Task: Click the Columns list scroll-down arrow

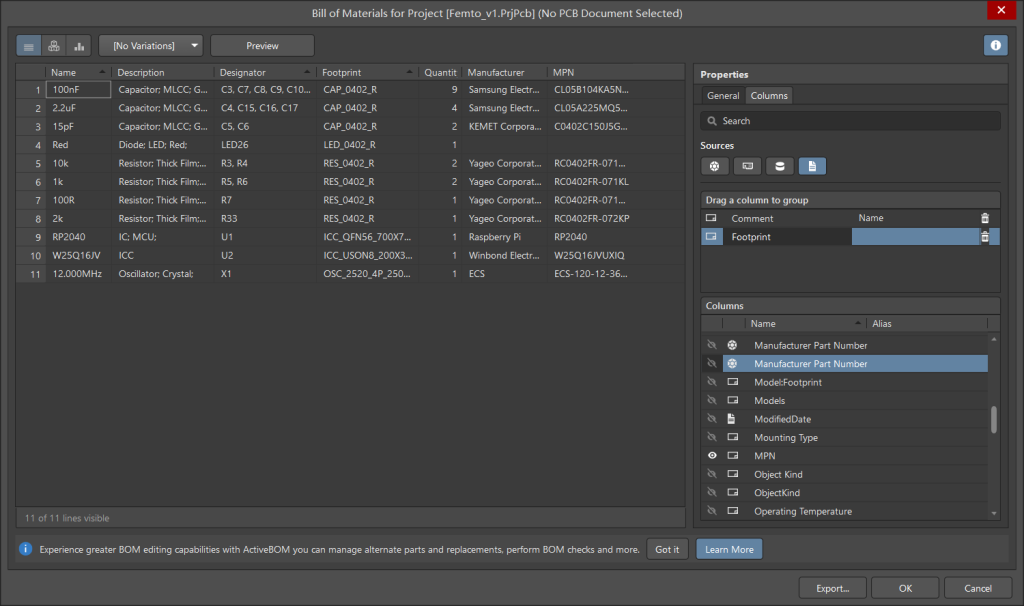Action: [994, 514]
